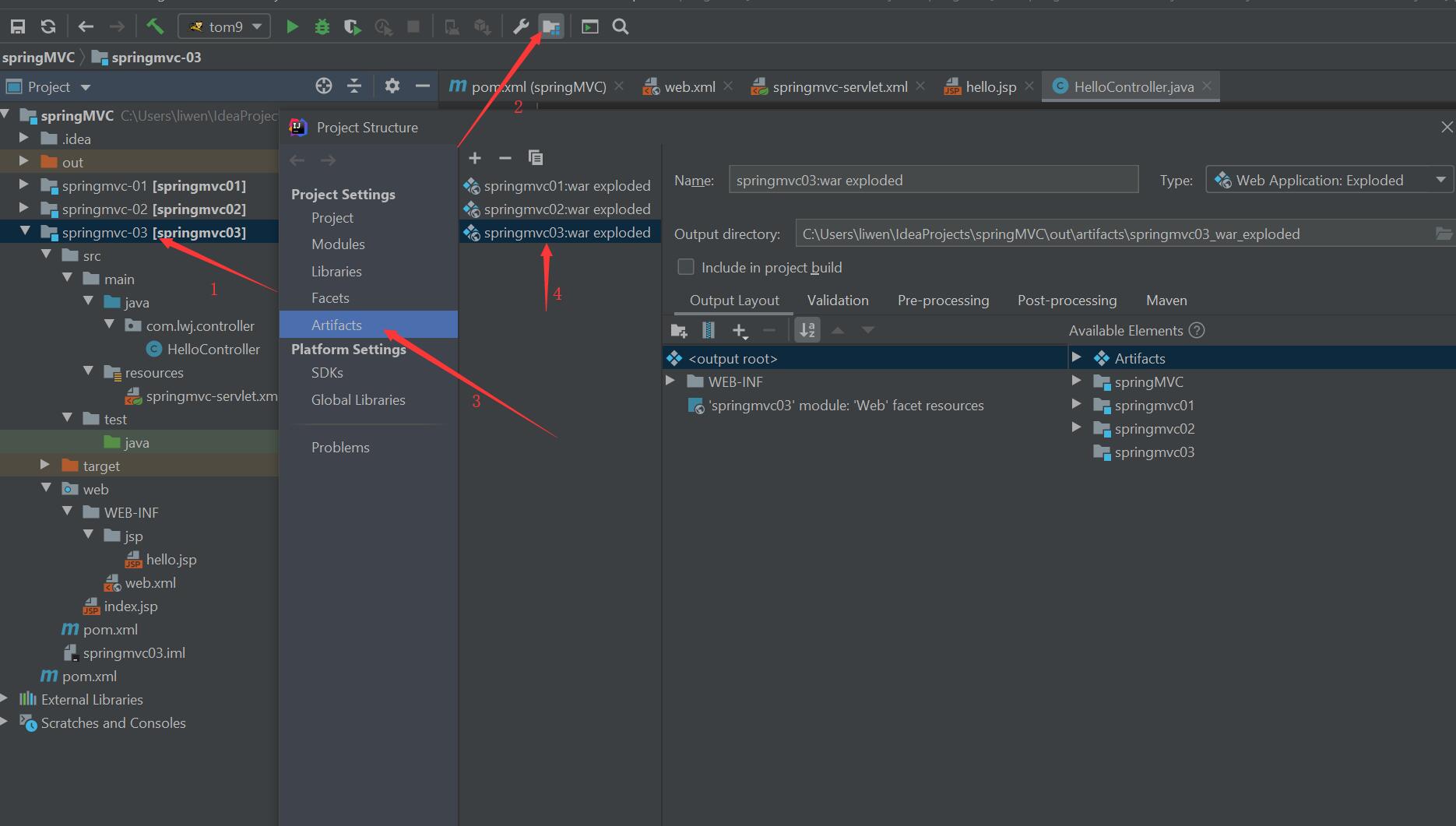Select Libraries in Project Settings
The image size is (1456, 826).
pyautogui.click(x=336, y=272)
